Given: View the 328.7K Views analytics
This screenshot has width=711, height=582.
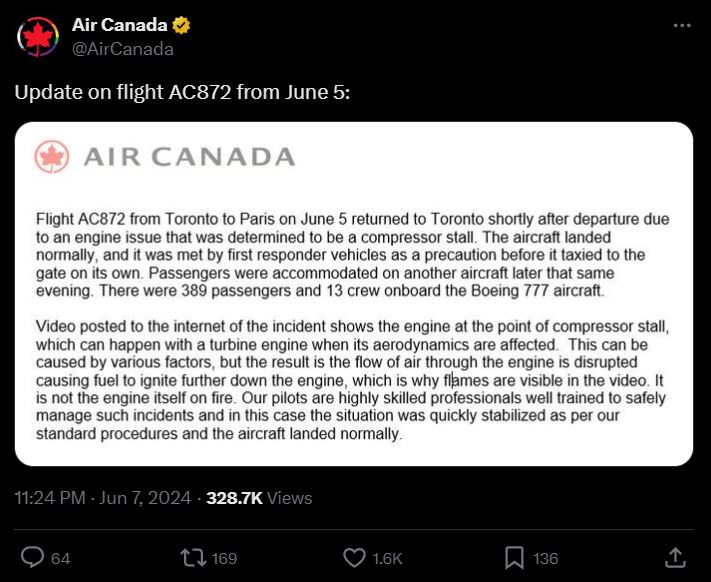Looking at the screenshot, I should point(259,497).
